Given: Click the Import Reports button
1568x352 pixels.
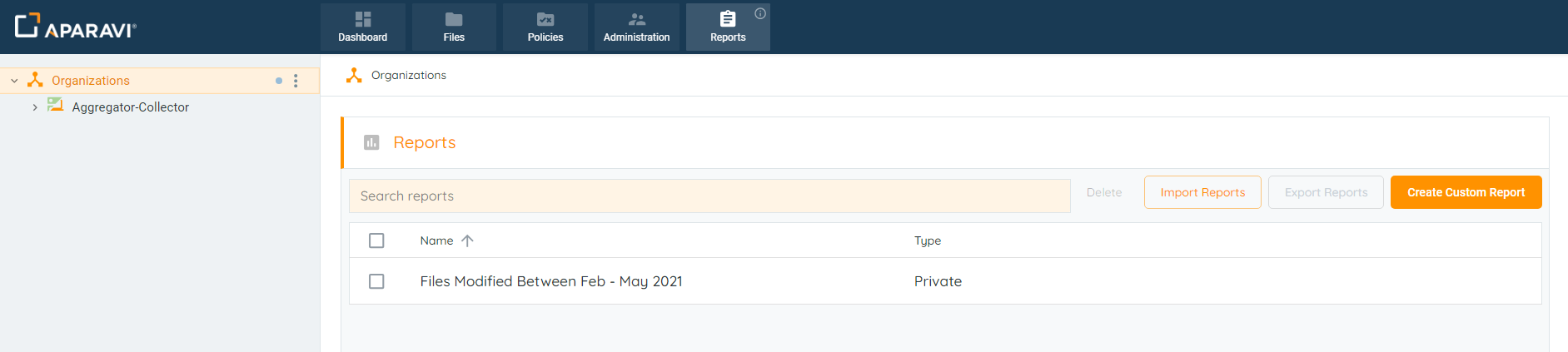Looking at the screenshot, I should [x=1202, y=192].
